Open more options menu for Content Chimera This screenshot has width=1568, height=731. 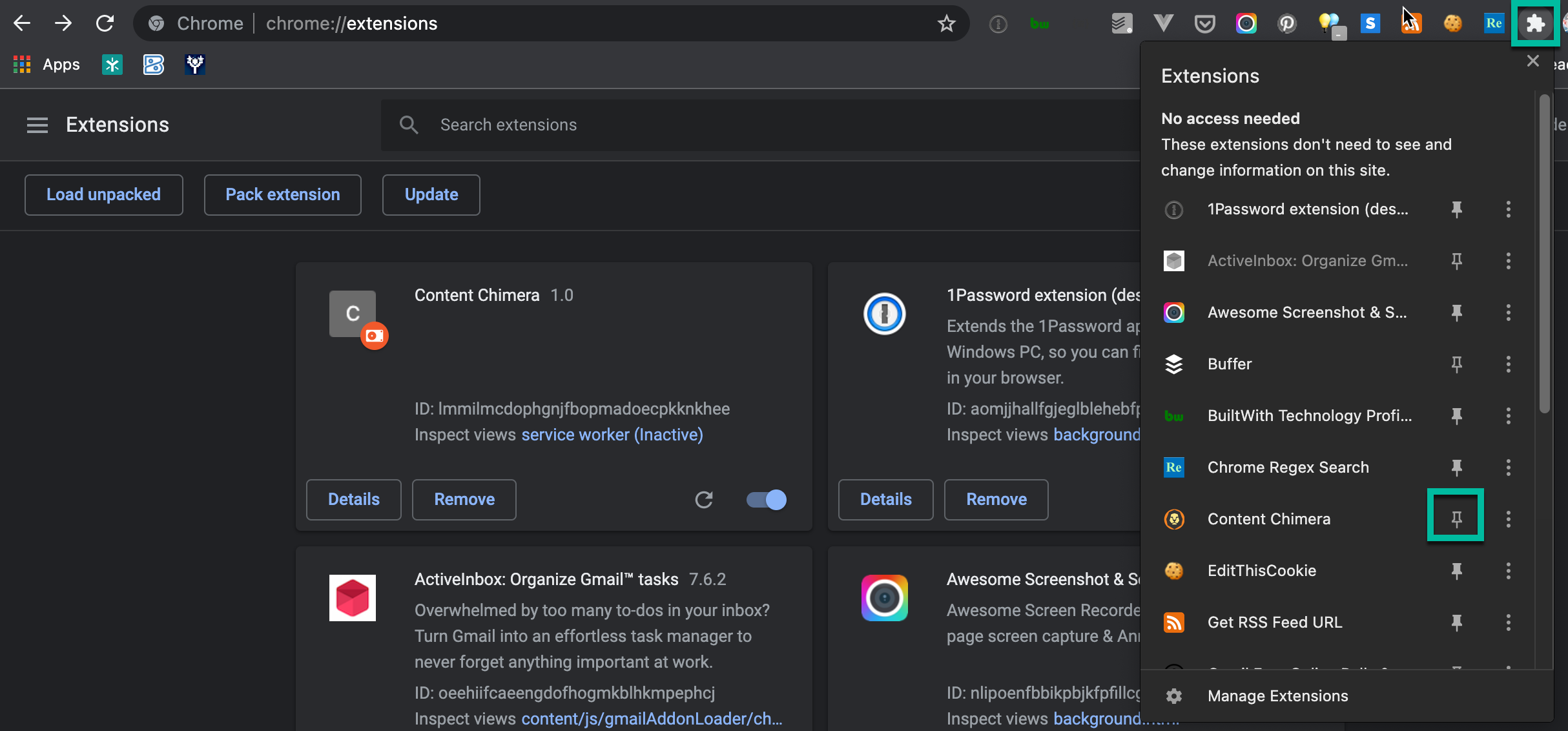[1508, 519]
